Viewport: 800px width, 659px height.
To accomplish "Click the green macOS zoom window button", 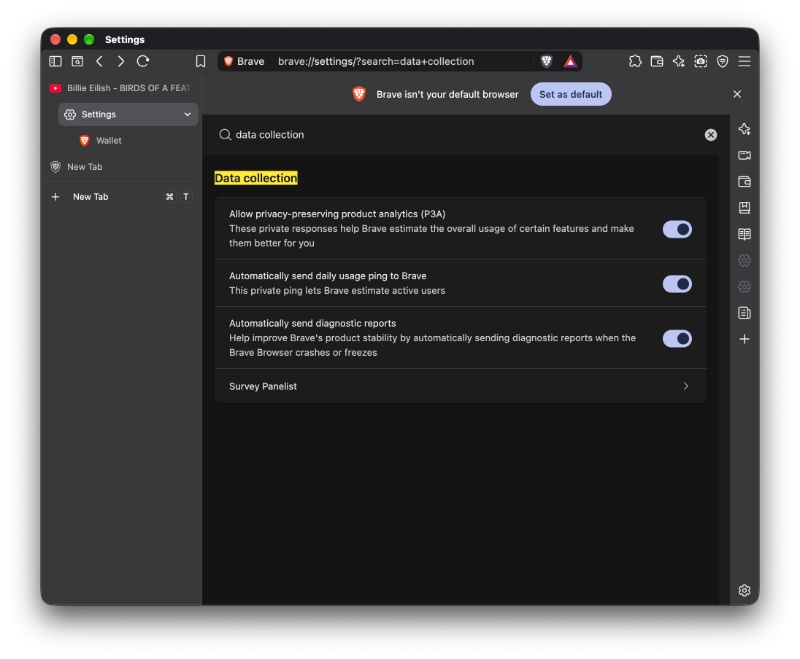I will tap(89, 39).
